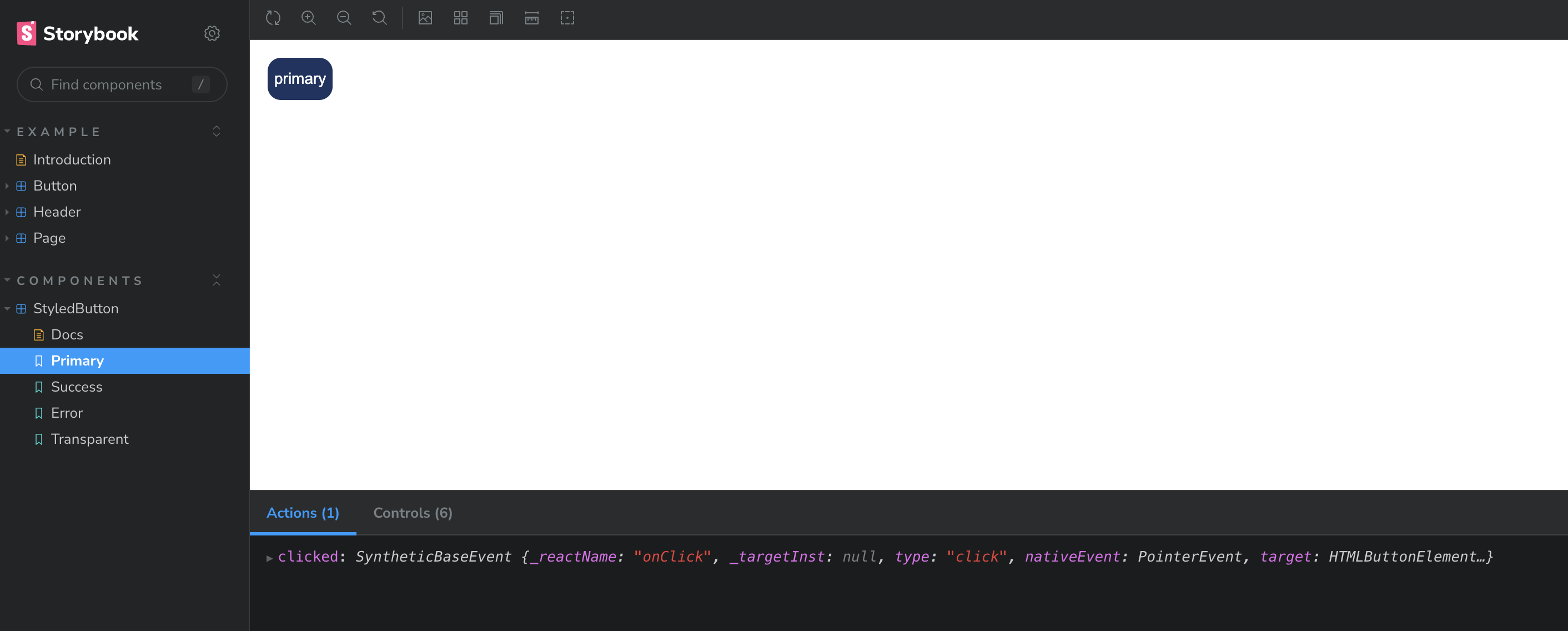Image resolution: width=1568 pixels, height=631 pixels.
Task: Toggle the grid overlay icon
Action: click(461, 18)
